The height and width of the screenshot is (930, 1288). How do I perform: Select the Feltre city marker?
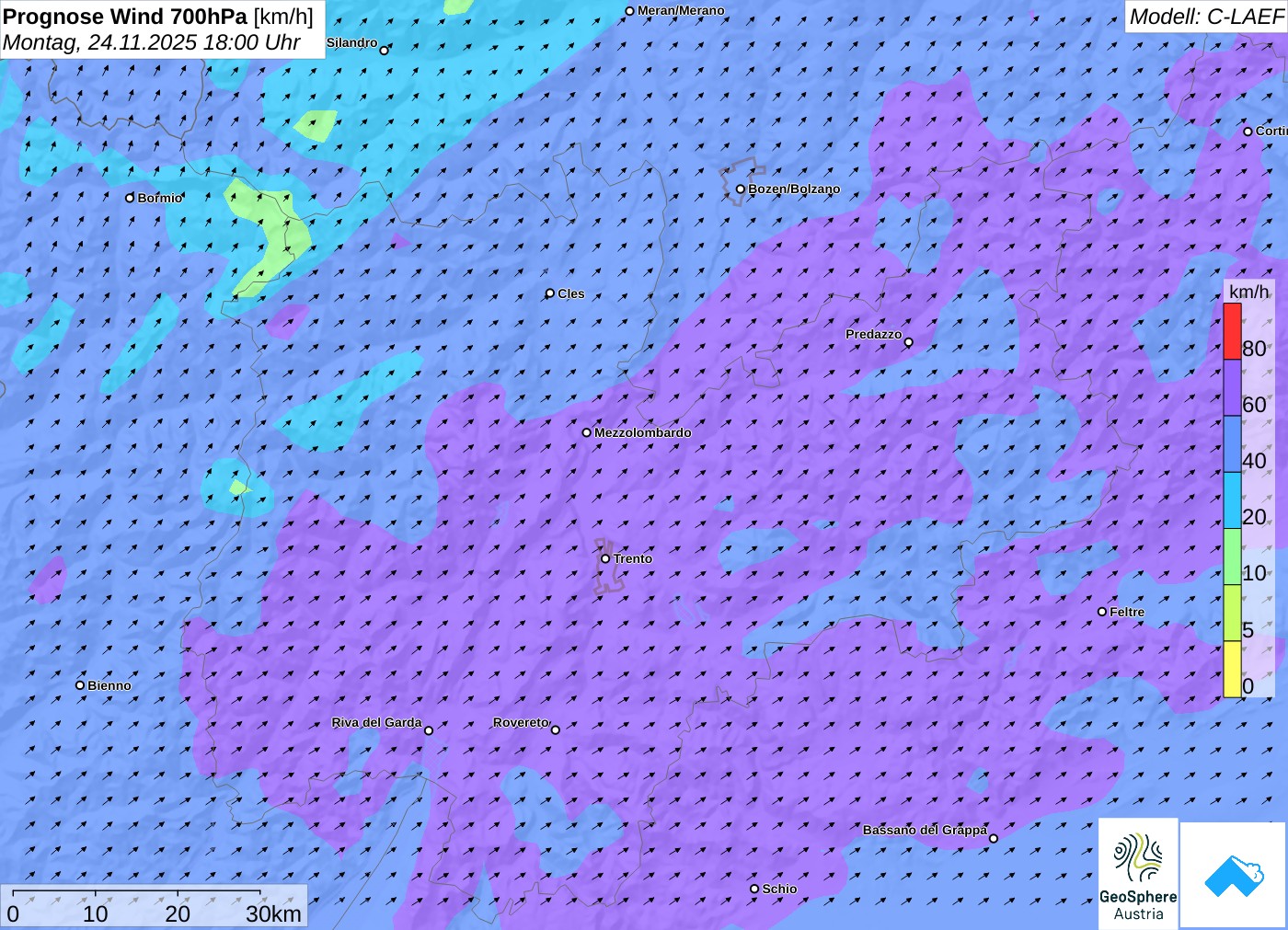[x=1101, y=612]
